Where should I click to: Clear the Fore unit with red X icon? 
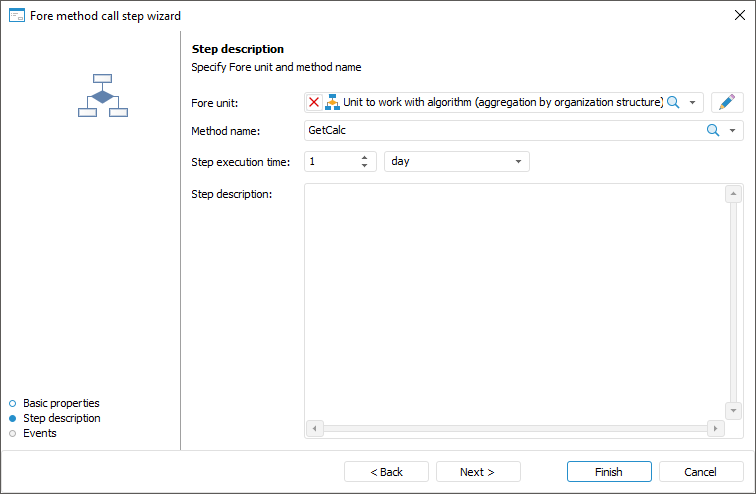(x=314, y=102)
